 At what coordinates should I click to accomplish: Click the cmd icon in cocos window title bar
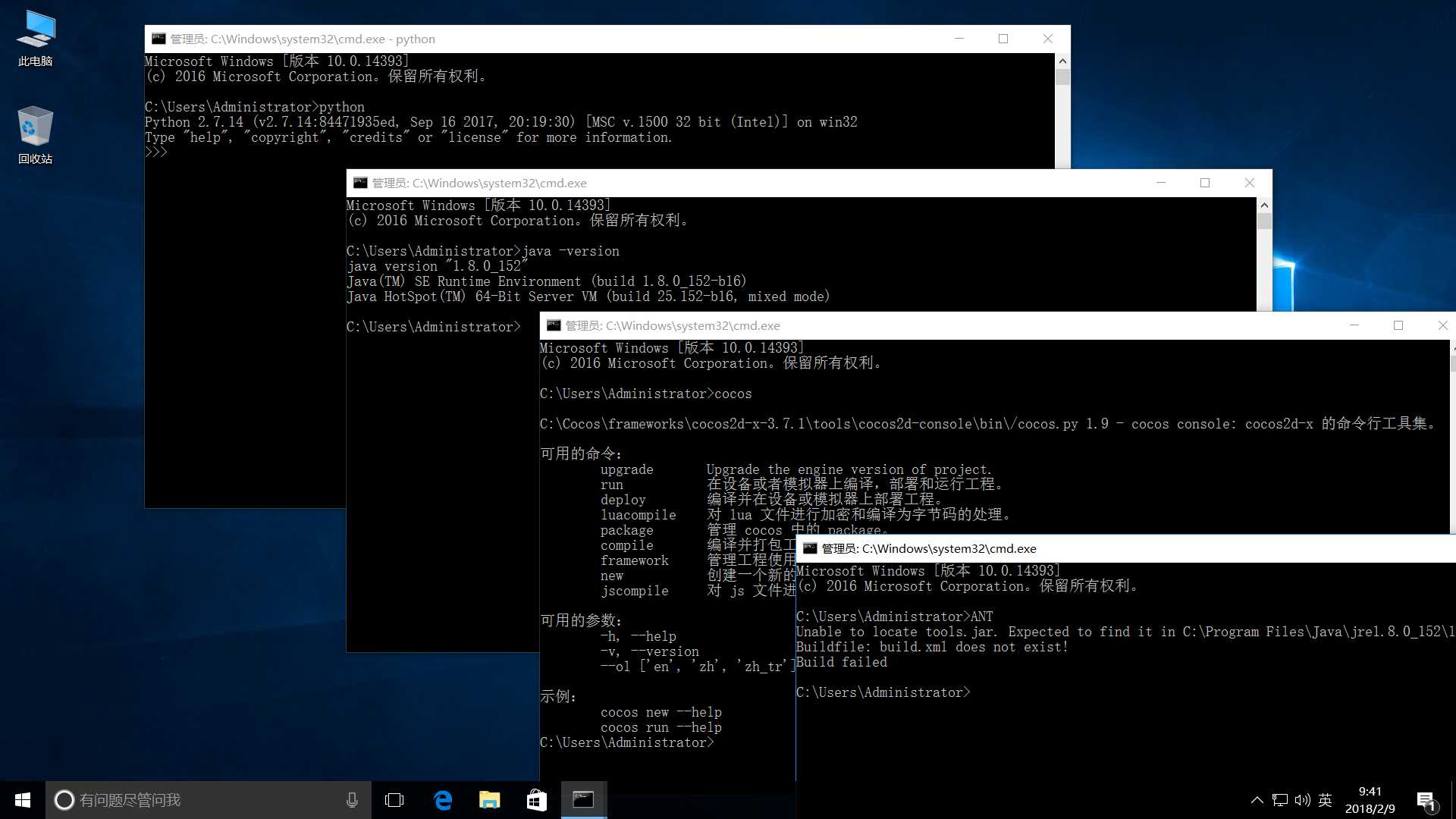click(x=554, y=325)
